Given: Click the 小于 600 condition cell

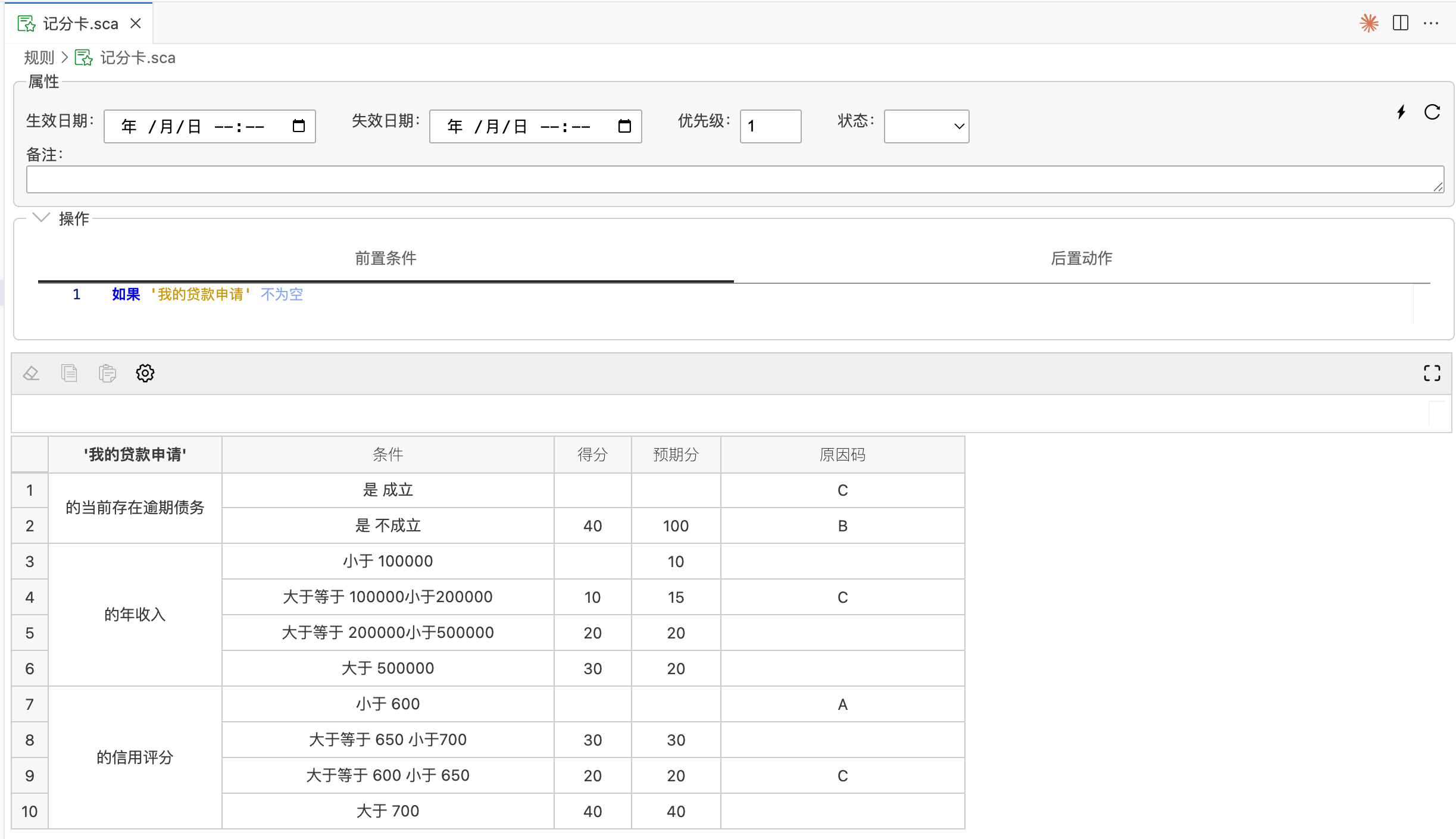Looking at the screenshot, I should (388, 704).
